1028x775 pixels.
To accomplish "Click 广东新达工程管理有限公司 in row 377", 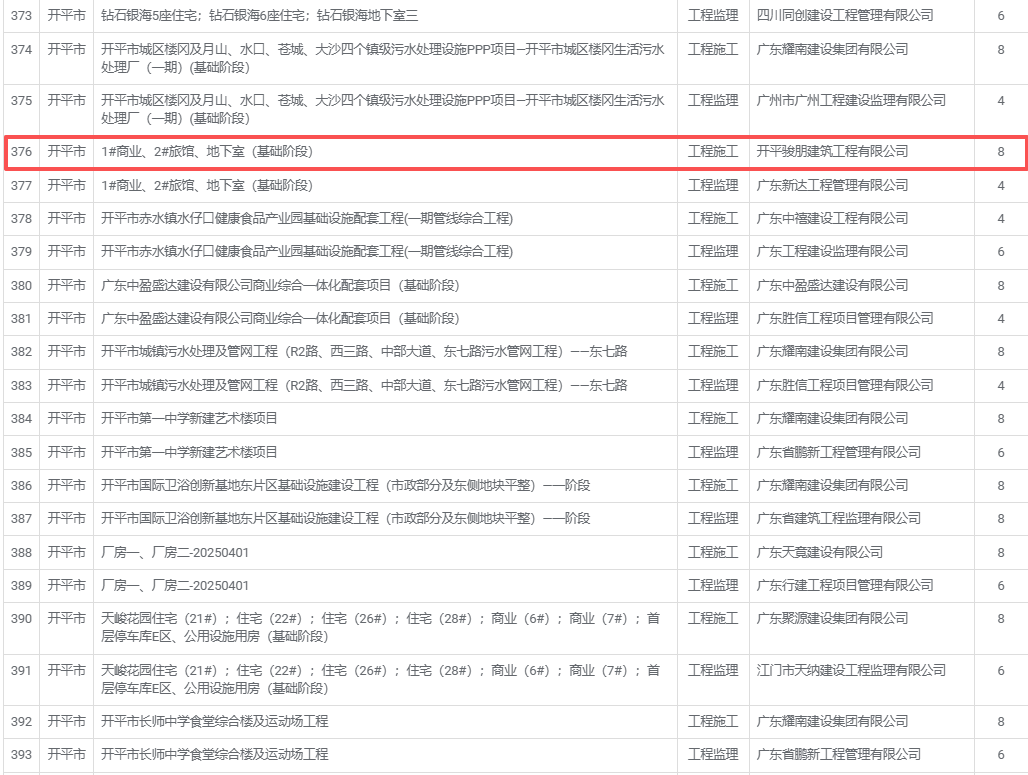I will click(x=832, y=185).
